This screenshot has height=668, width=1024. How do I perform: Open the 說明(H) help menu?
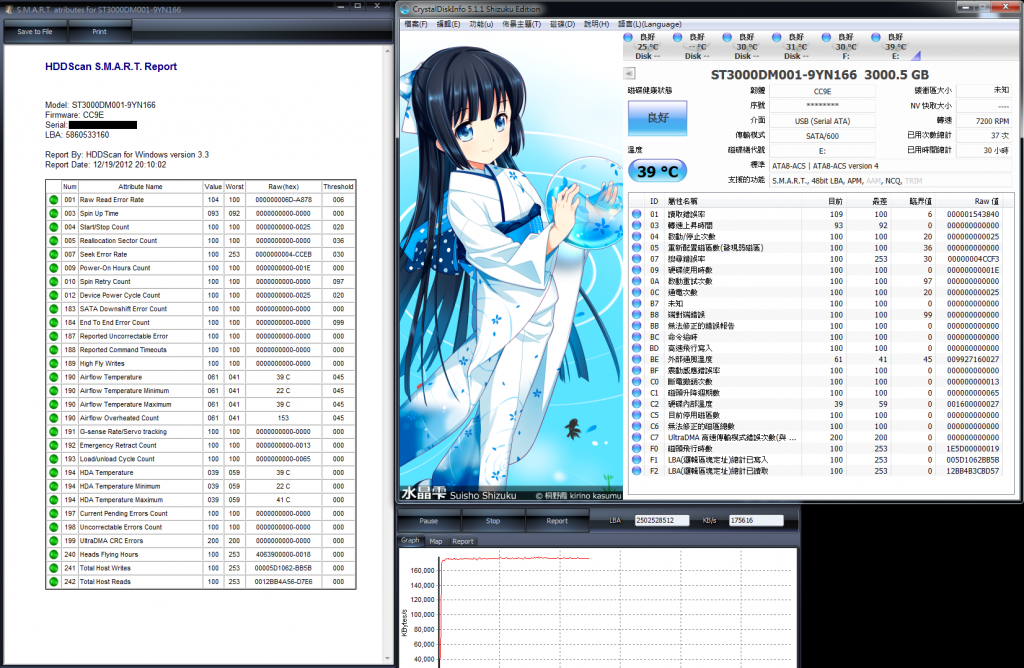tap(596, 24)
